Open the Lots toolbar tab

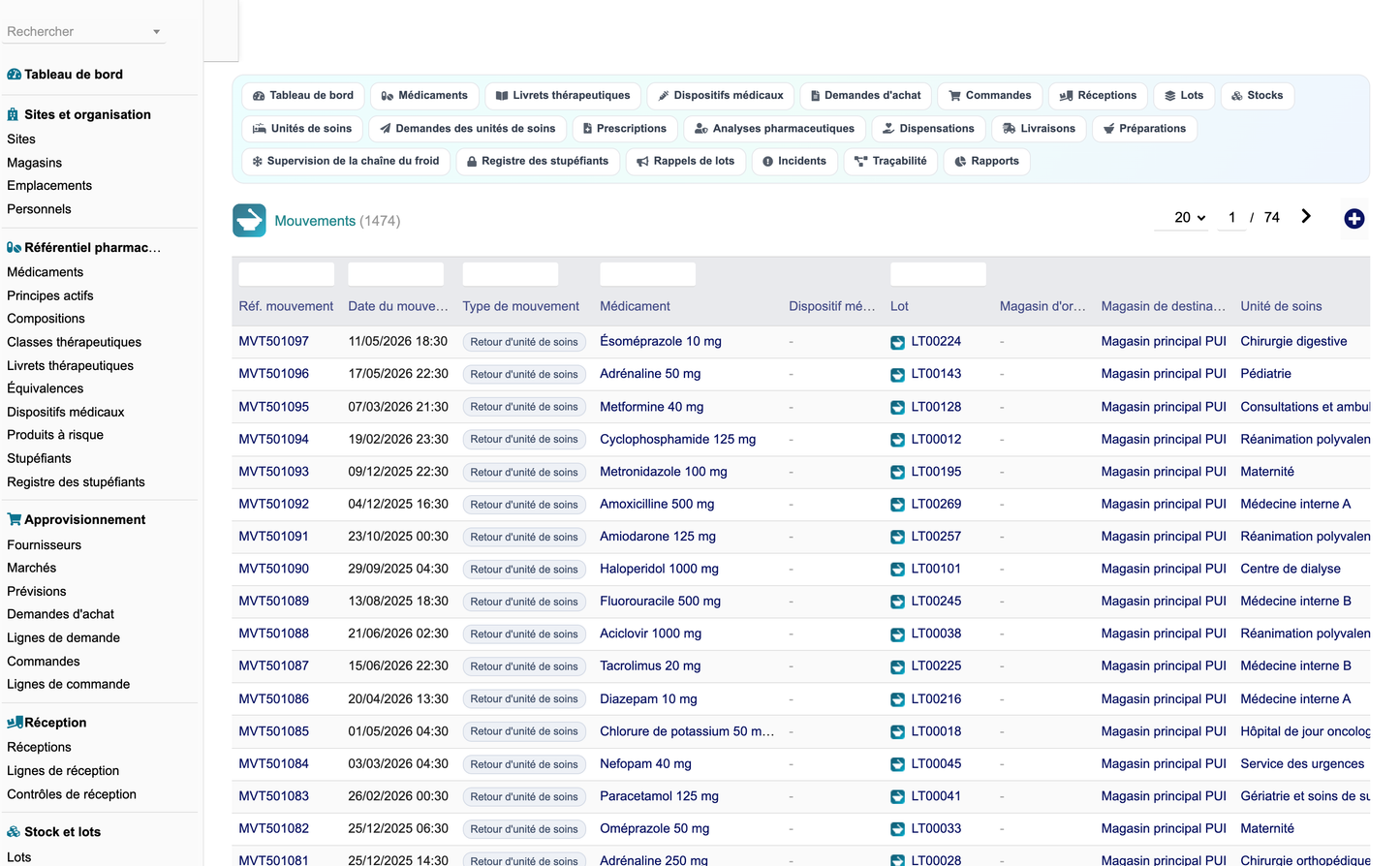[x=1184, y=96]
